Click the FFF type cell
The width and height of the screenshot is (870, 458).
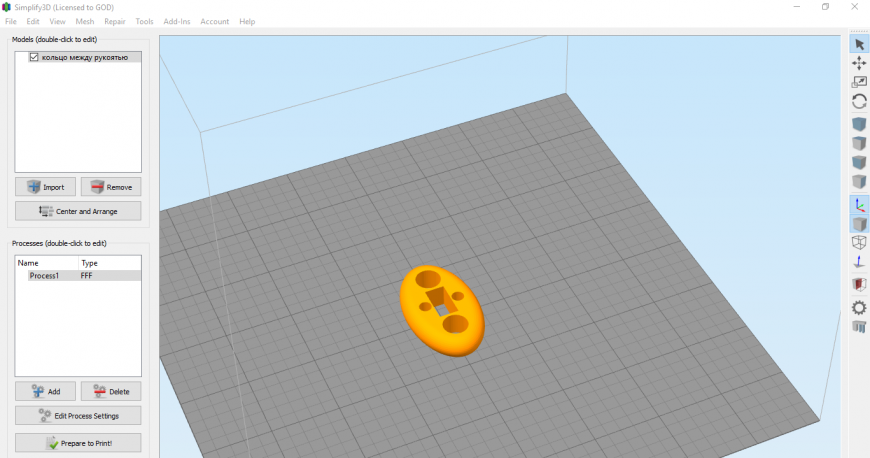pos(87,275)
